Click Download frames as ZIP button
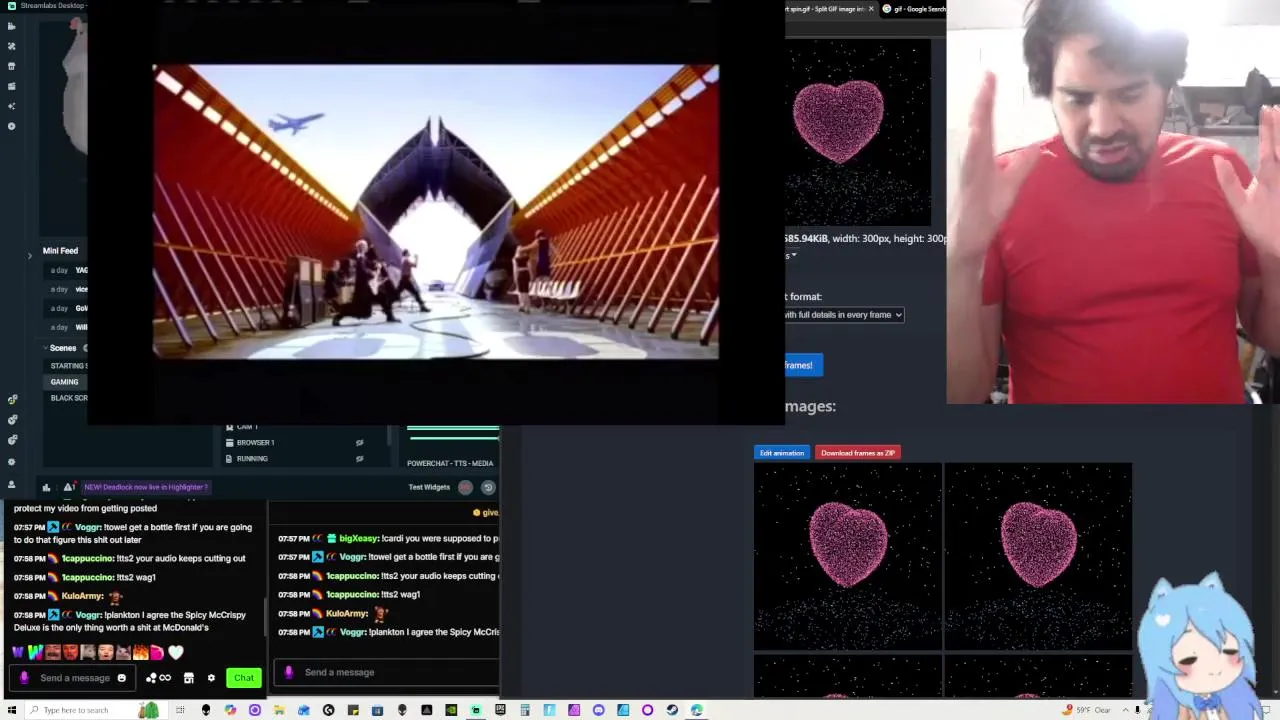Screen dimensions: 1280x720 858,453
